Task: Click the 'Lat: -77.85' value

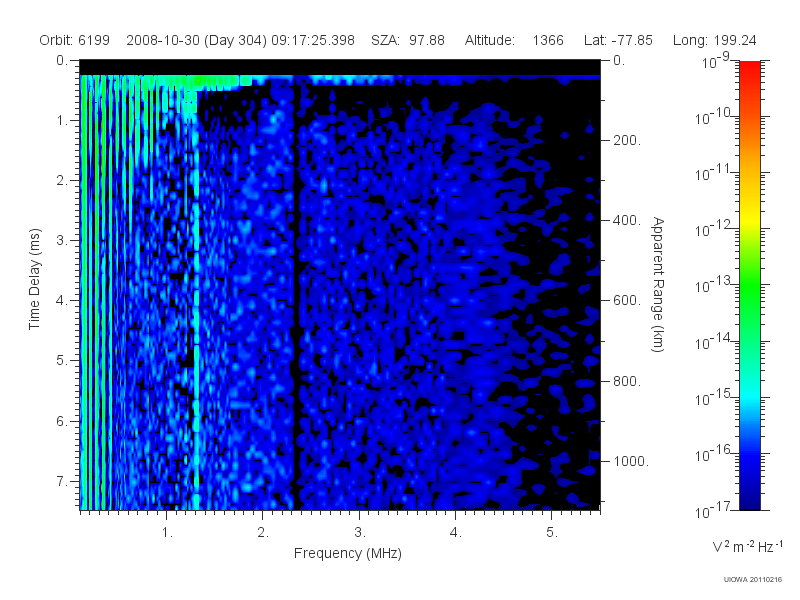Action: tap(618, 40)
